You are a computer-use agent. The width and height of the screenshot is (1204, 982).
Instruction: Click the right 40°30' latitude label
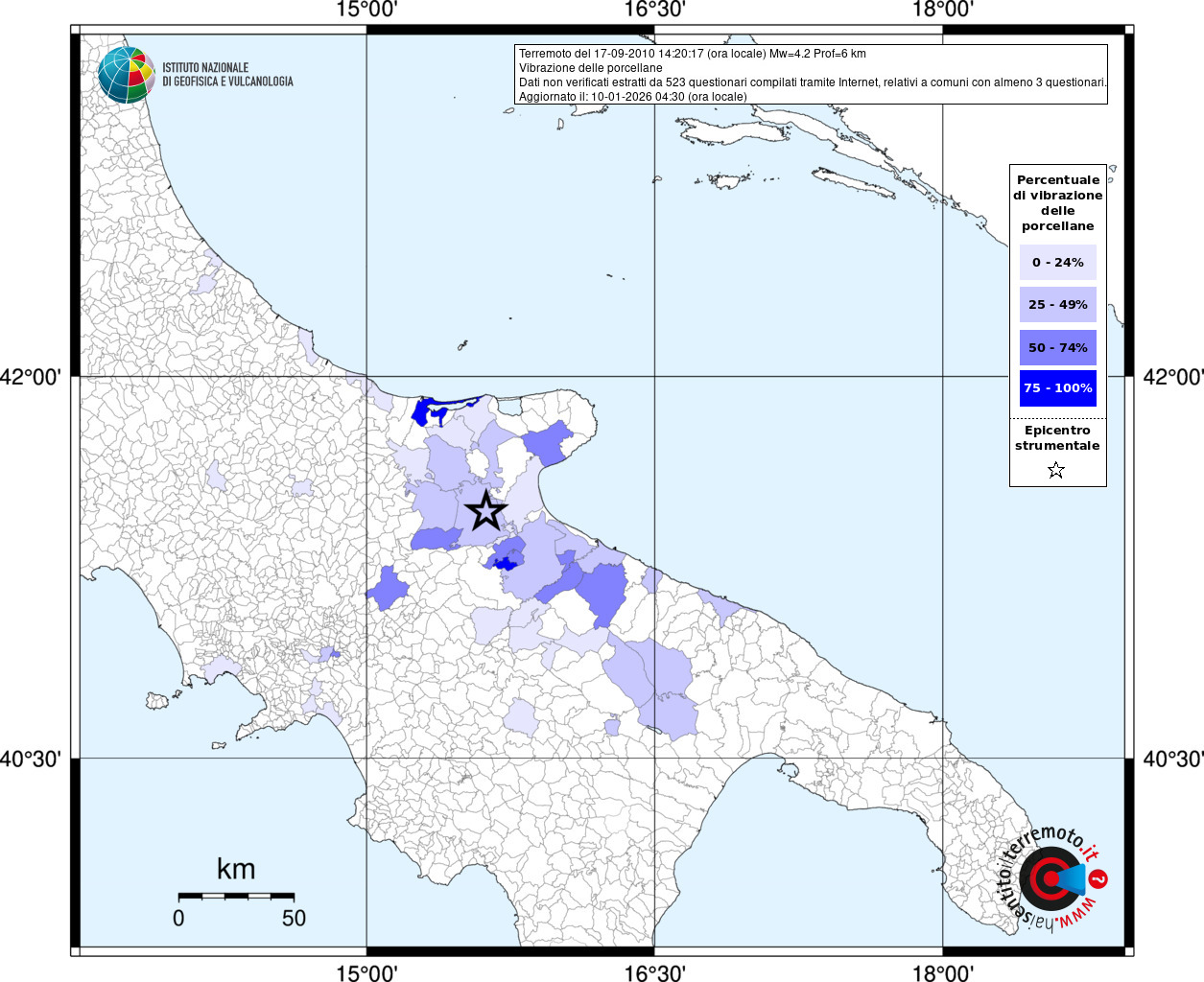coord(1173,759)
